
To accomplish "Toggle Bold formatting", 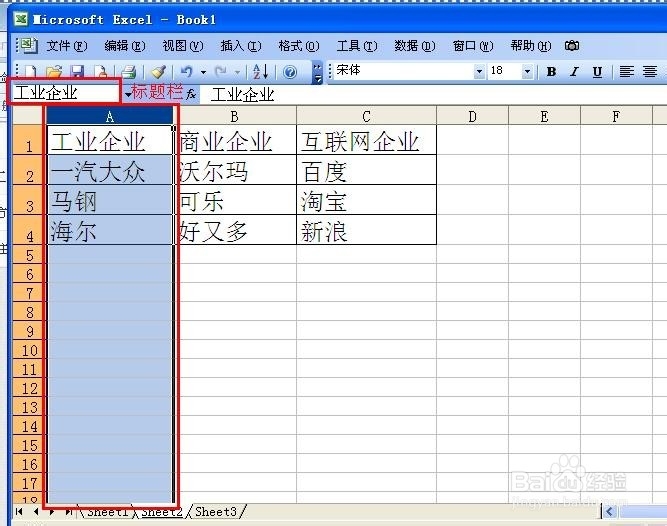I will (x=551, y=72).
